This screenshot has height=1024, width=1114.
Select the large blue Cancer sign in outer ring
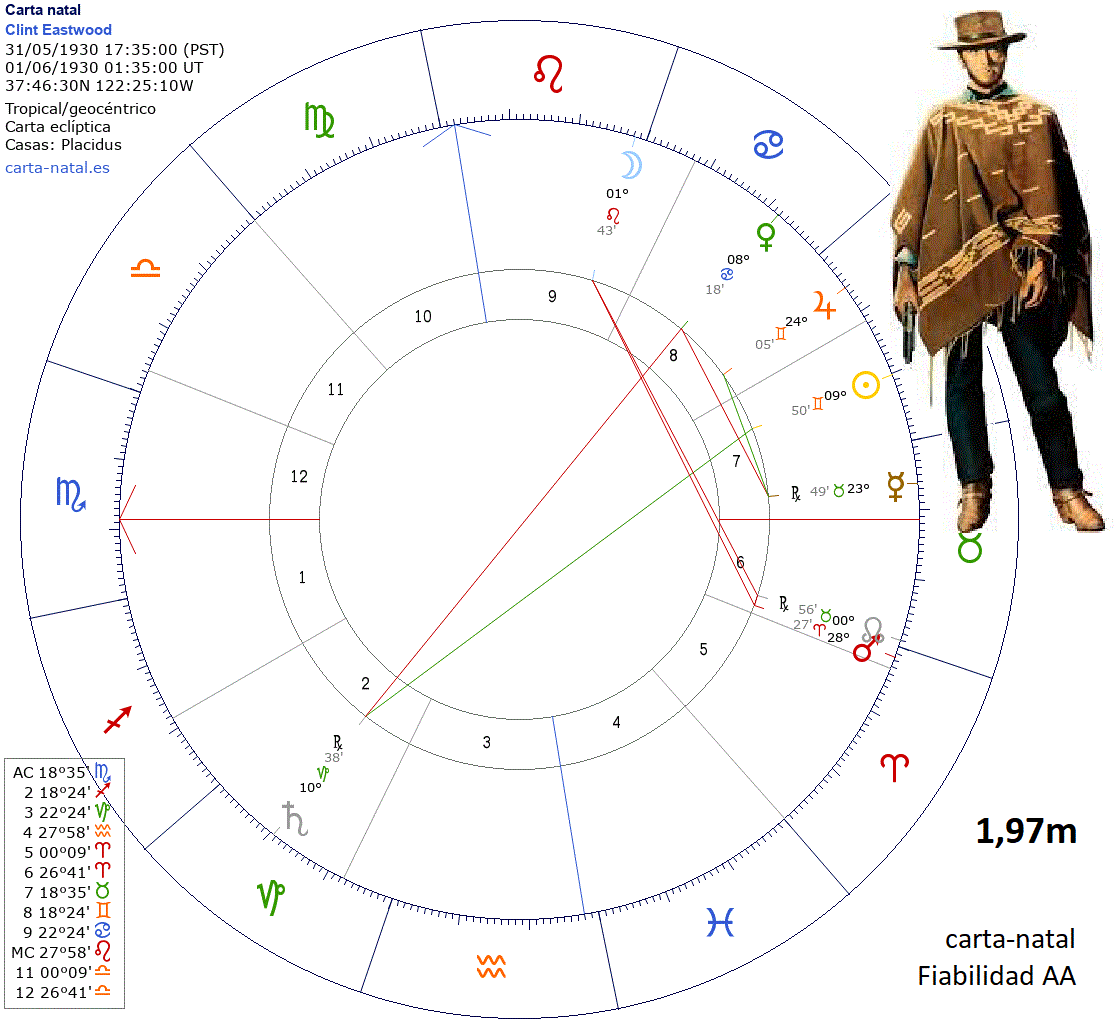click(767, 145)
